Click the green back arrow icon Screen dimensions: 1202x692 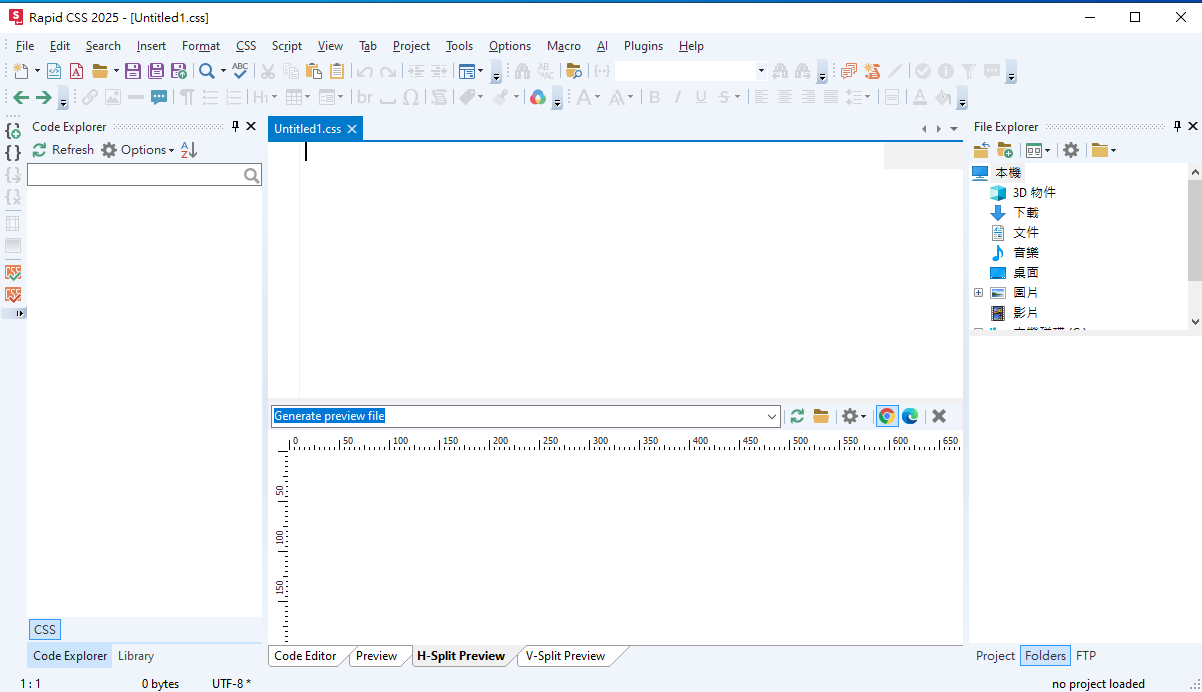tap(20, 97)
